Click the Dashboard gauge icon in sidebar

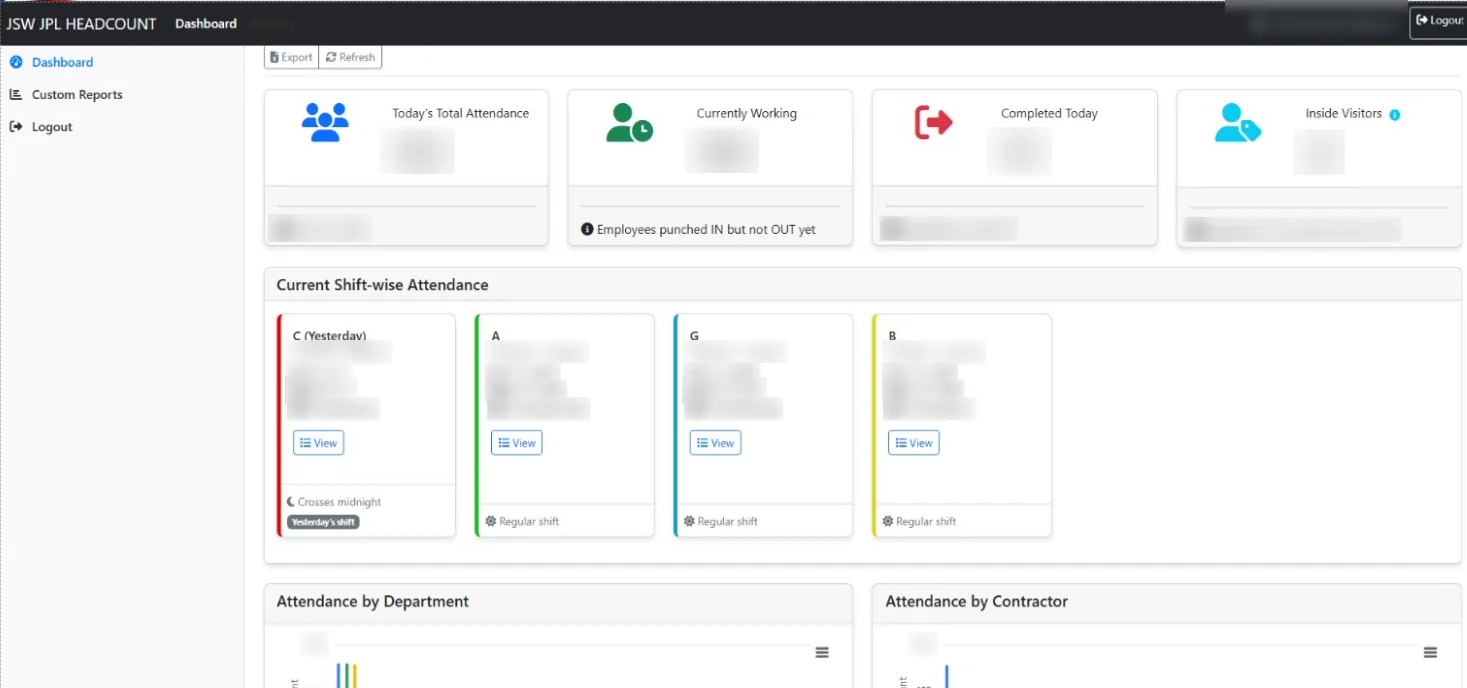[16, 62]
